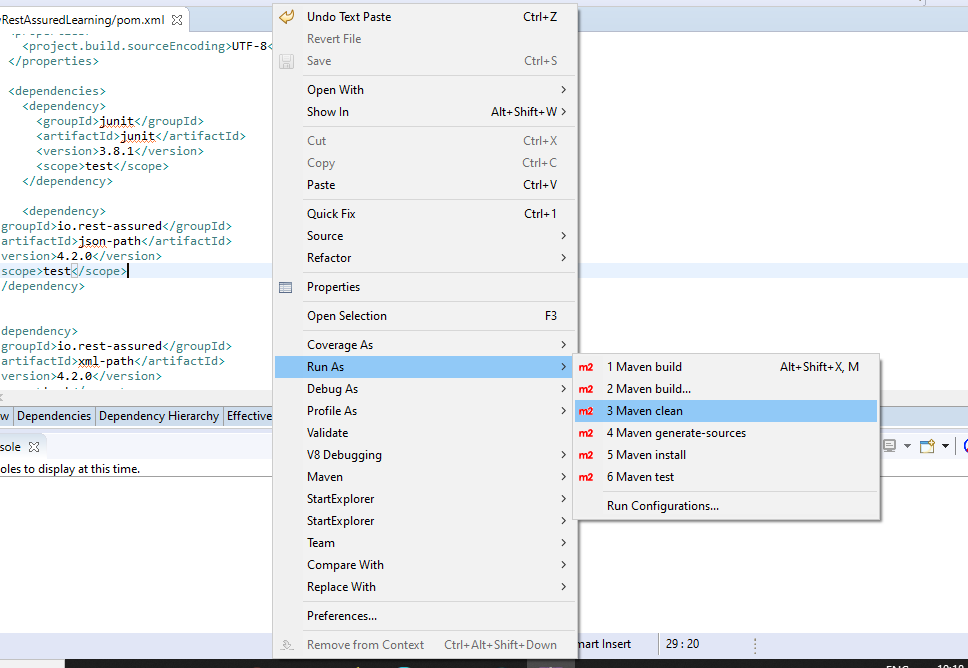Click the floppy disk Save icon
The width and height of the screenshot is (968, 668).
[x=286, y=61]
